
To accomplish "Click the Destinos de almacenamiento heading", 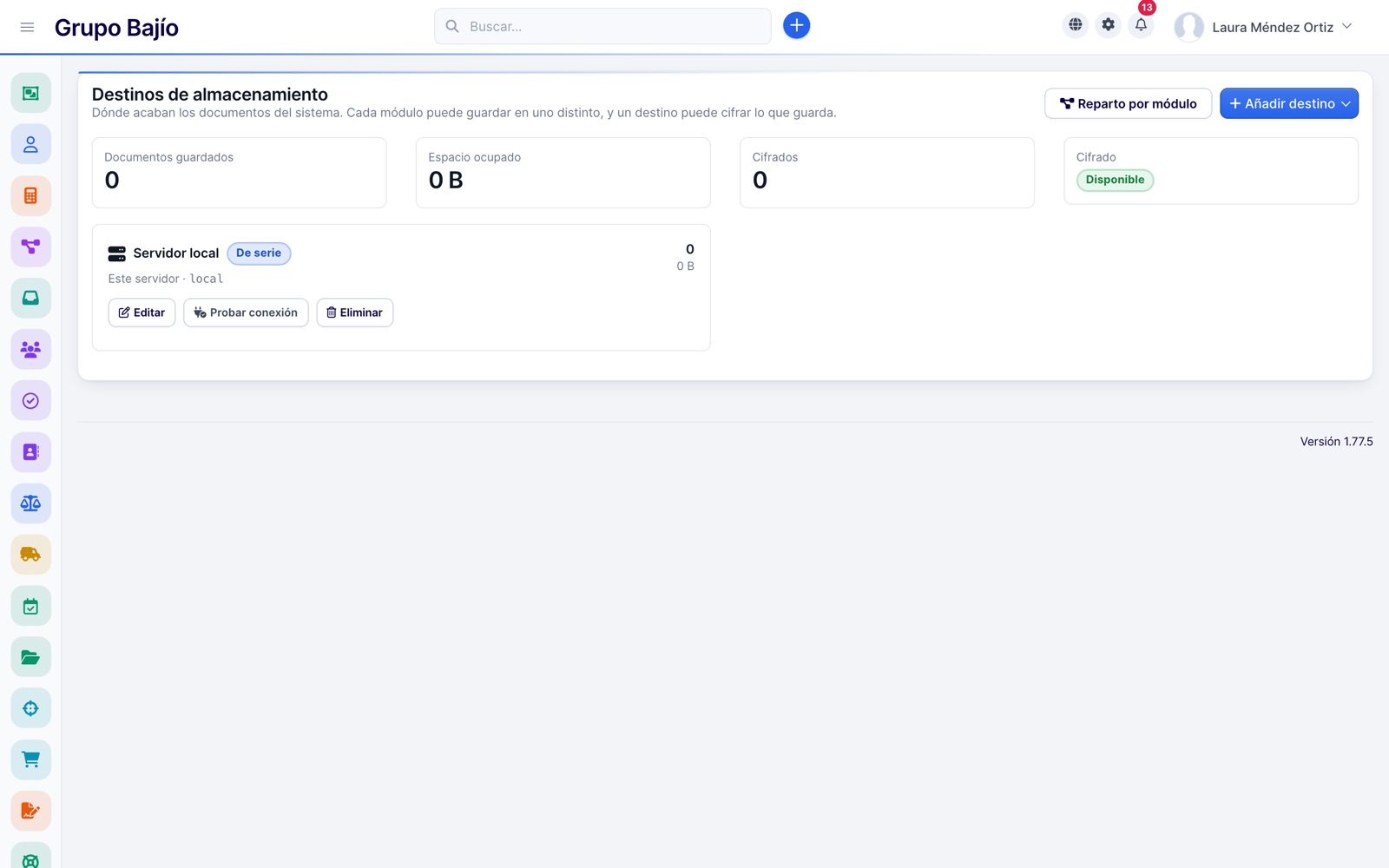I will tap(210, 94).
